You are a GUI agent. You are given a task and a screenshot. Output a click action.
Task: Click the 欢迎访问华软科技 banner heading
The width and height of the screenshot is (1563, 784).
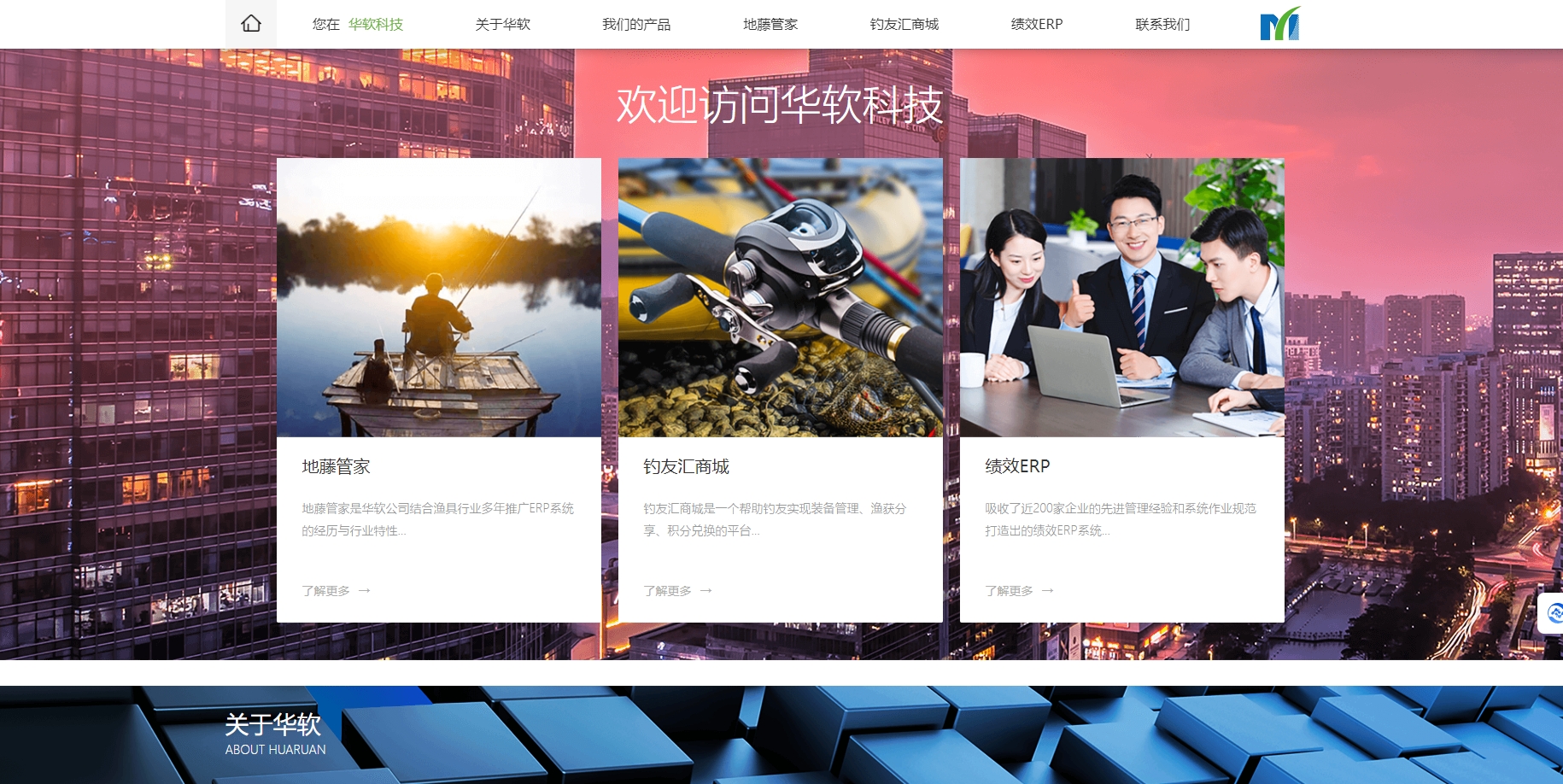coord(781,105)
